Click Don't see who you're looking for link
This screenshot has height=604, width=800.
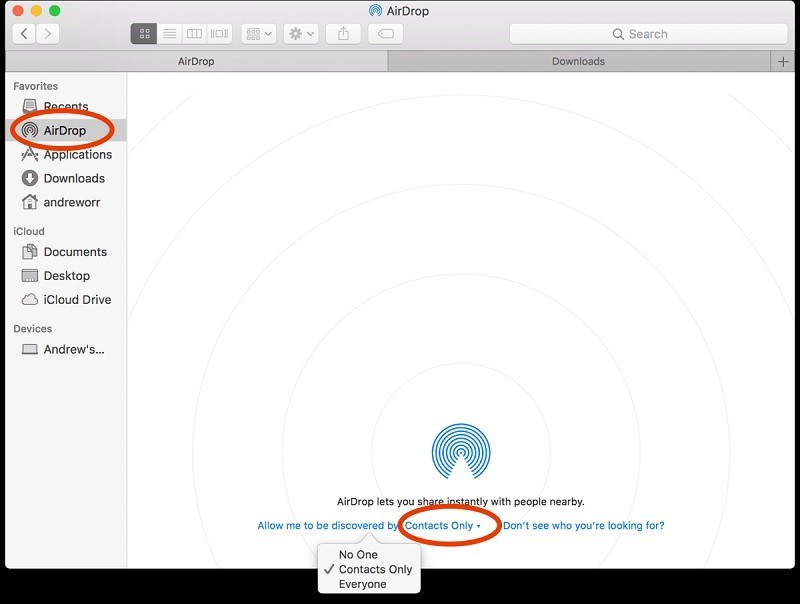[582, 524]
